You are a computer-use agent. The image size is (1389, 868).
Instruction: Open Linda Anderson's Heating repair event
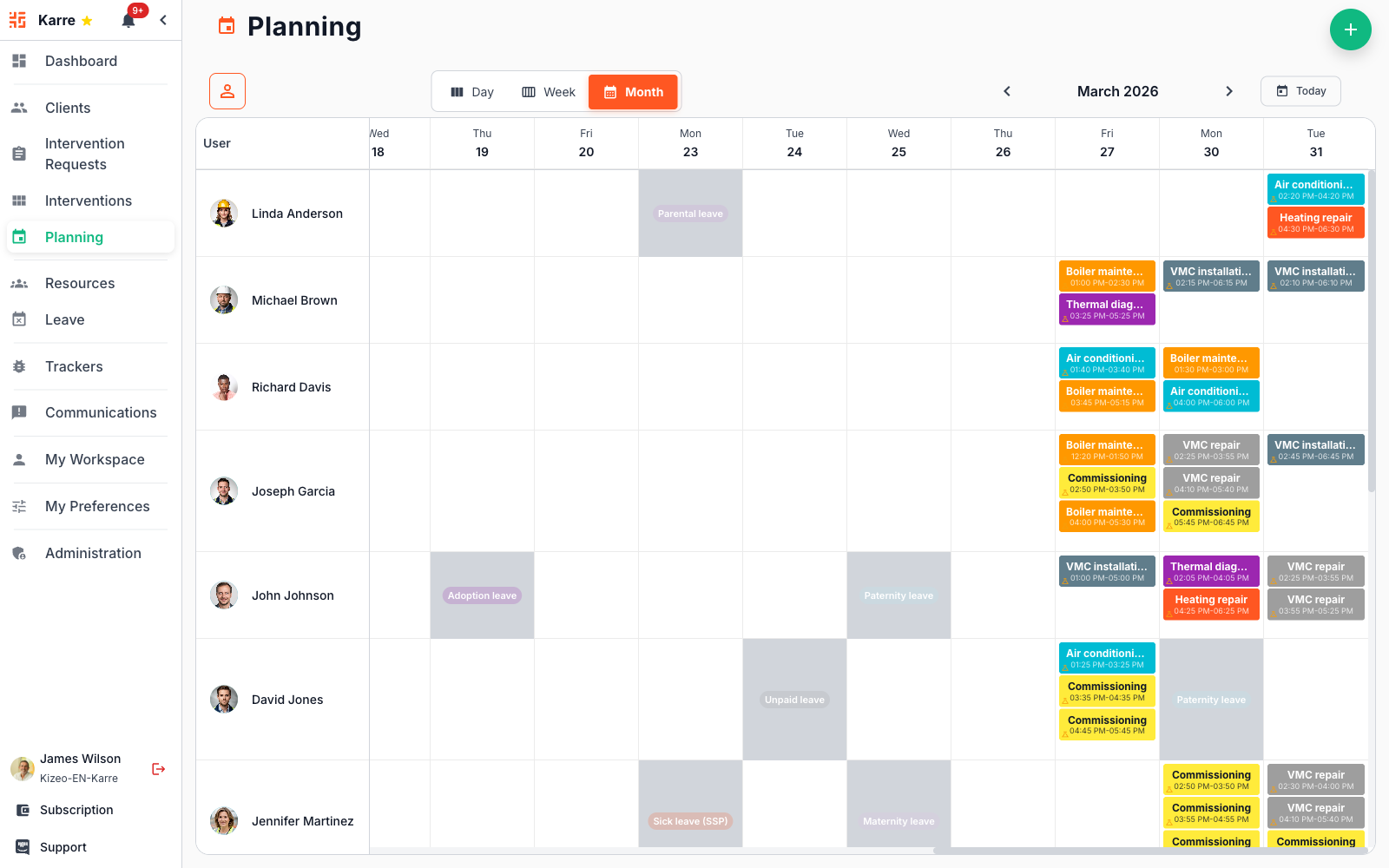[1315, 222]
